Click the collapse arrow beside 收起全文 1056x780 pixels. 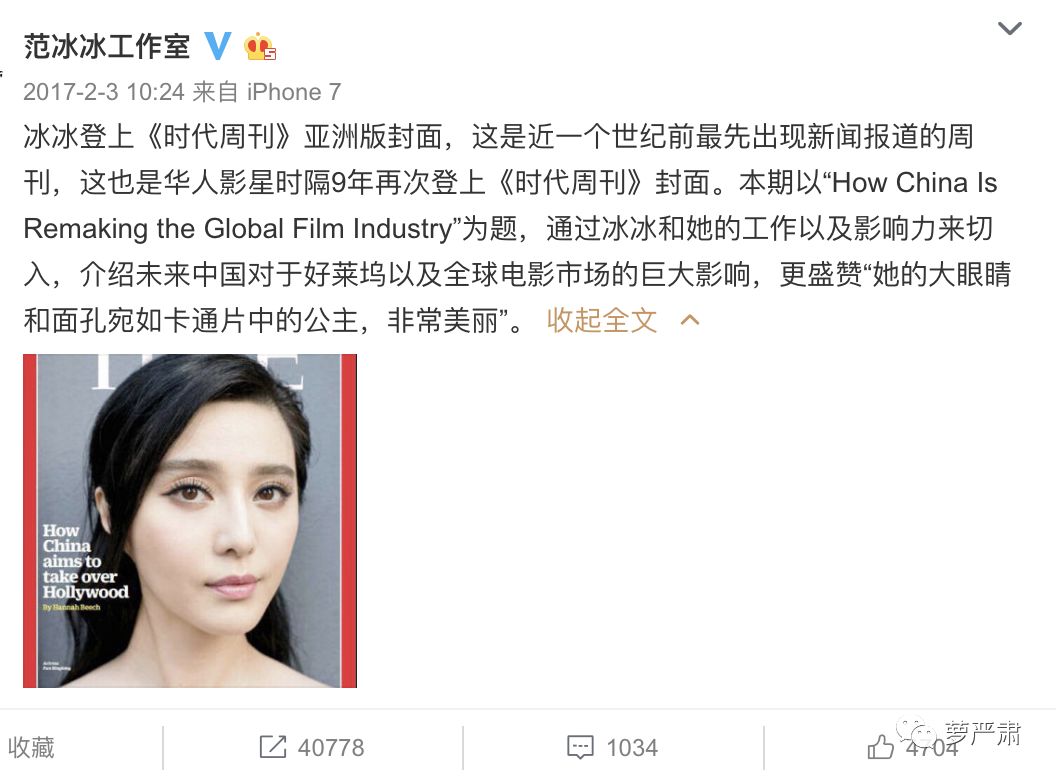coord(690,320)
